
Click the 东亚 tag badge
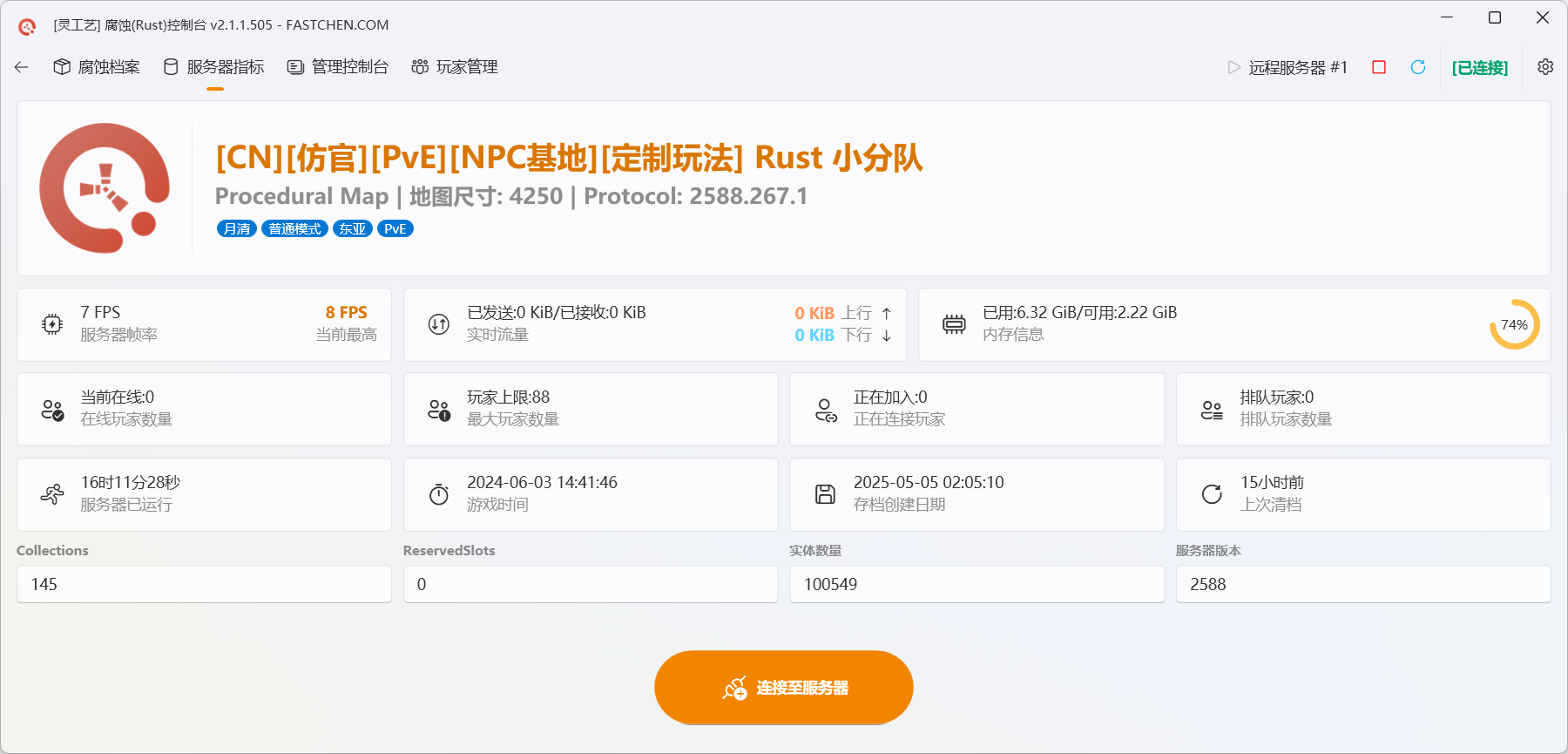coord(353,228)
